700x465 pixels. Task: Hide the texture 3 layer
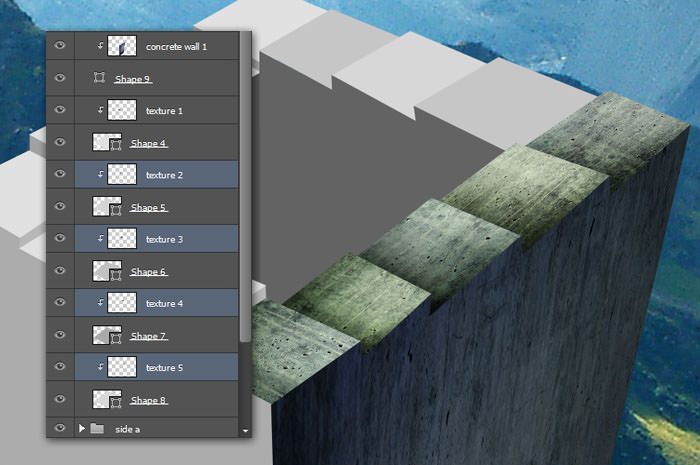click(x=60, y=238)
